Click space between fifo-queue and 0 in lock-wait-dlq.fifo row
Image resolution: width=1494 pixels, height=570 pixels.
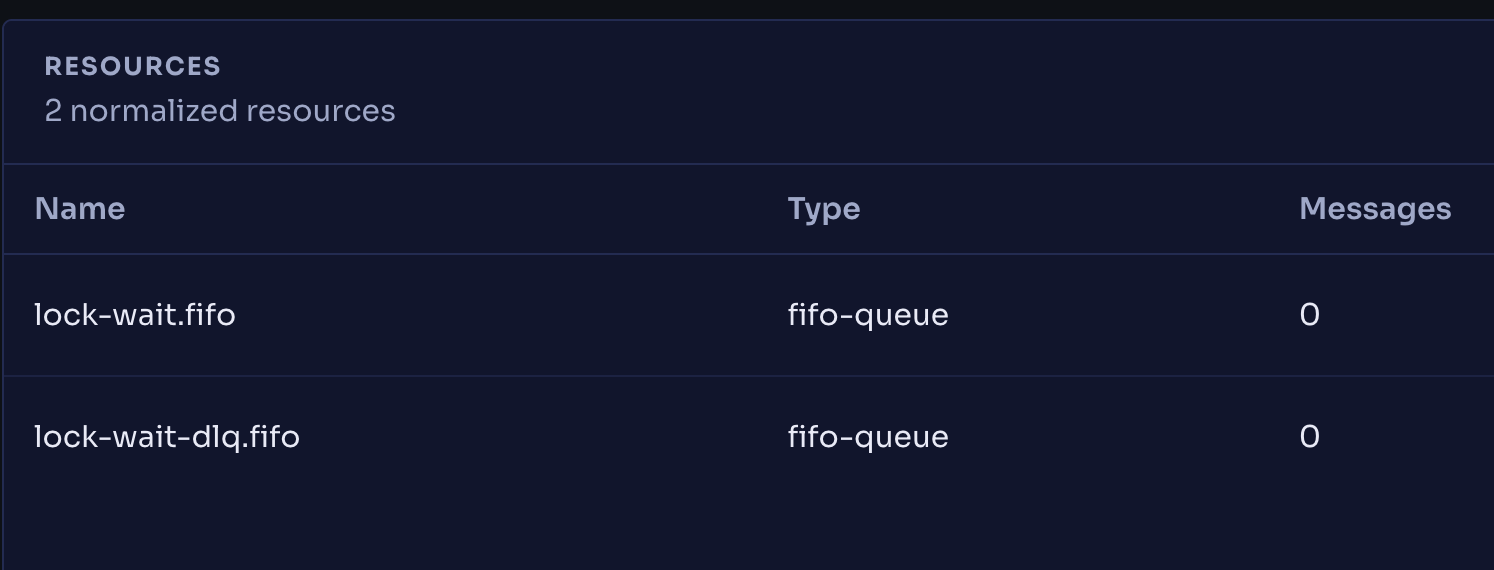pos(1124,437)
